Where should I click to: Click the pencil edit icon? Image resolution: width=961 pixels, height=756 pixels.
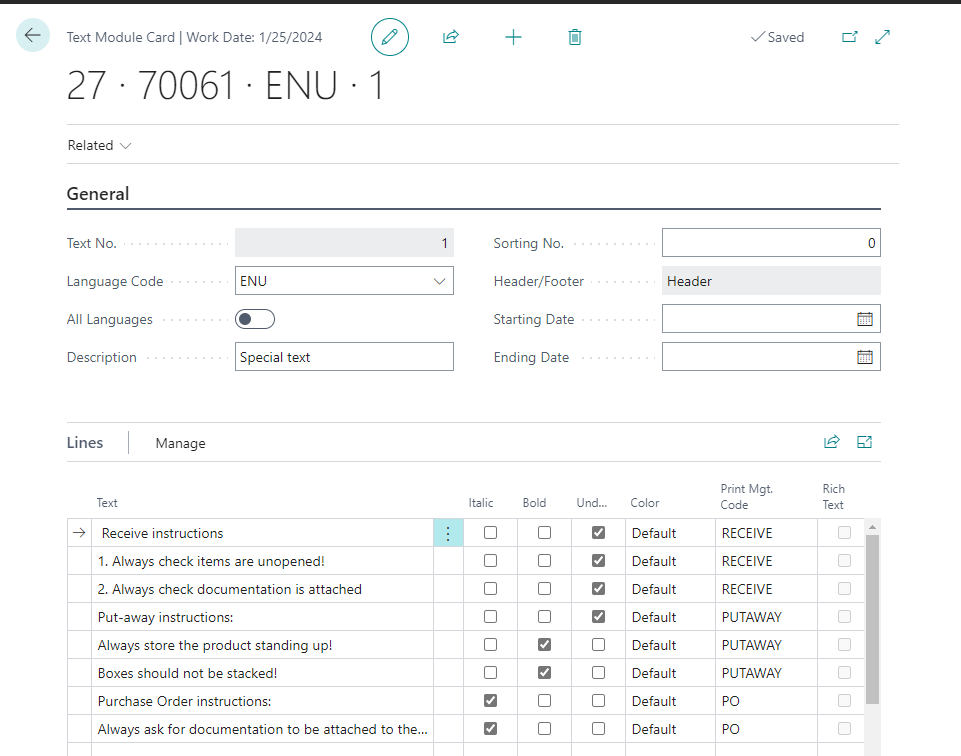click(x=390, y=37)
